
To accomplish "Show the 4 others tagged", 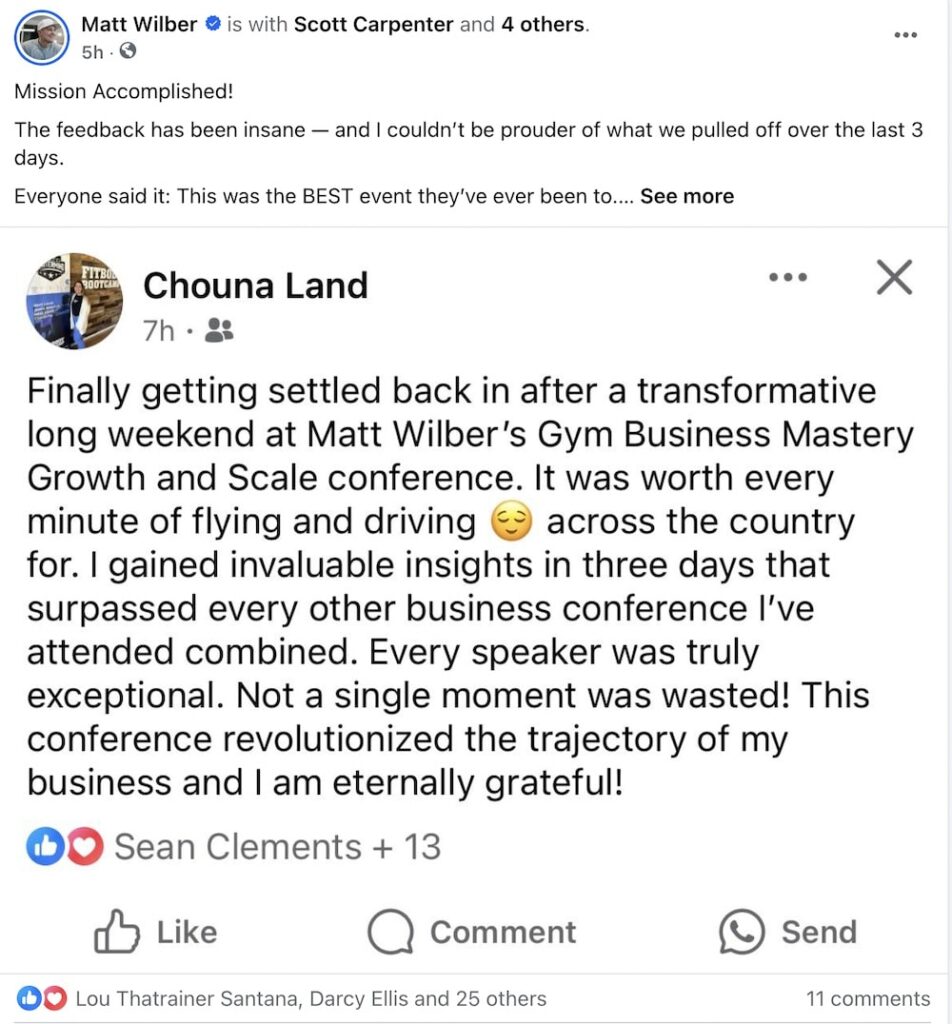I will 543,24.
